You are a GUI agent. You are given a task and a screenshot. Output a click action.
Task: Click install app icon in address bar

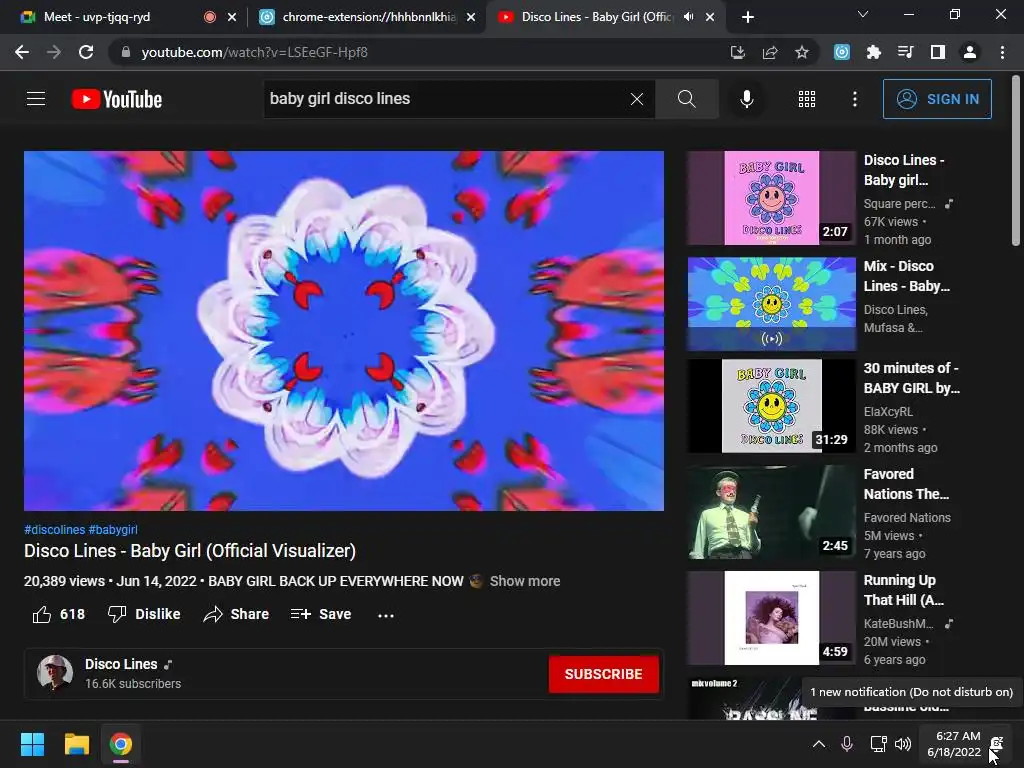737,52
